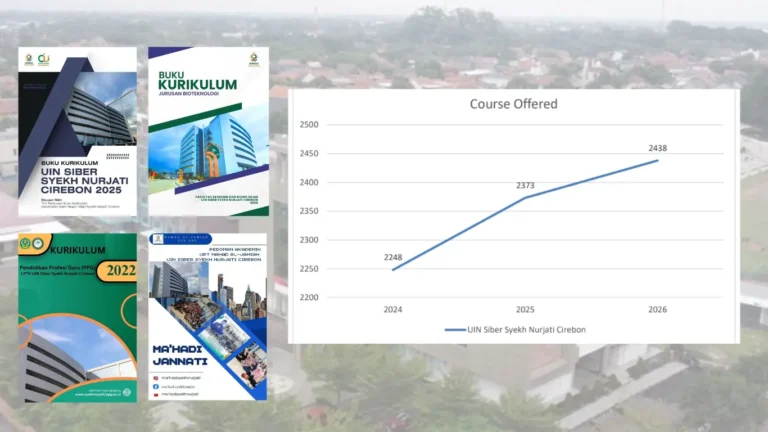Click the 2025 x-axis label

click(x=525, y=310)
